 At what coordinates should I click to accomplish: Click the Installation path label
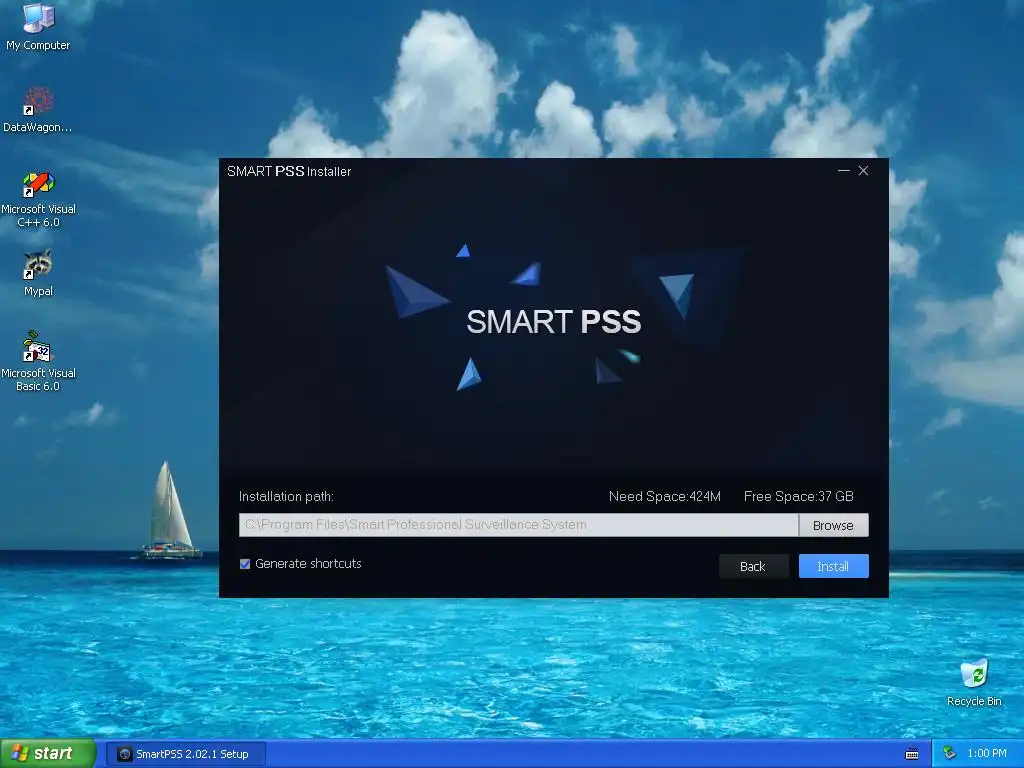(286, 496)
